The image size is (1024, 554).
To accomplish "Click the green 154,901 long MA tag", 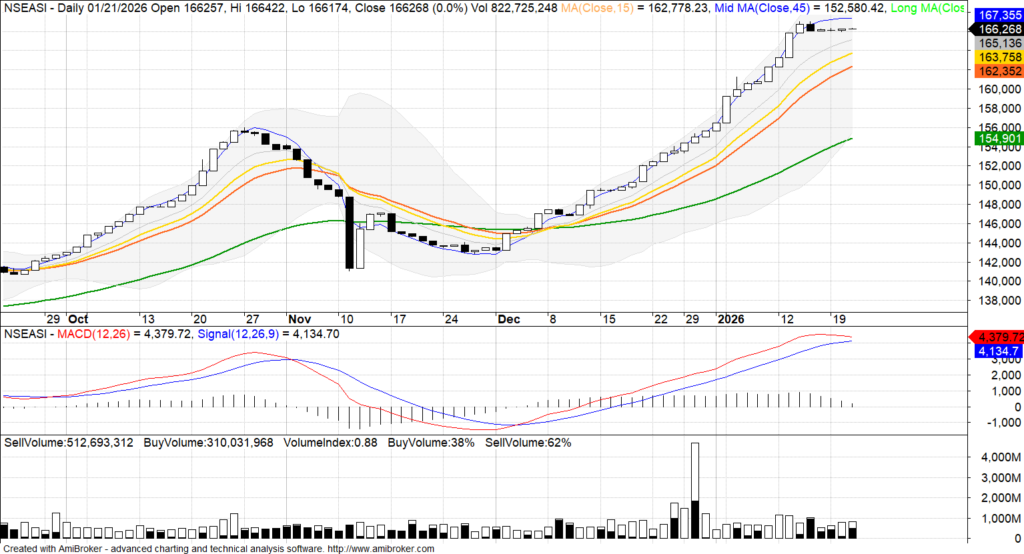I will [x=994, y=138].
